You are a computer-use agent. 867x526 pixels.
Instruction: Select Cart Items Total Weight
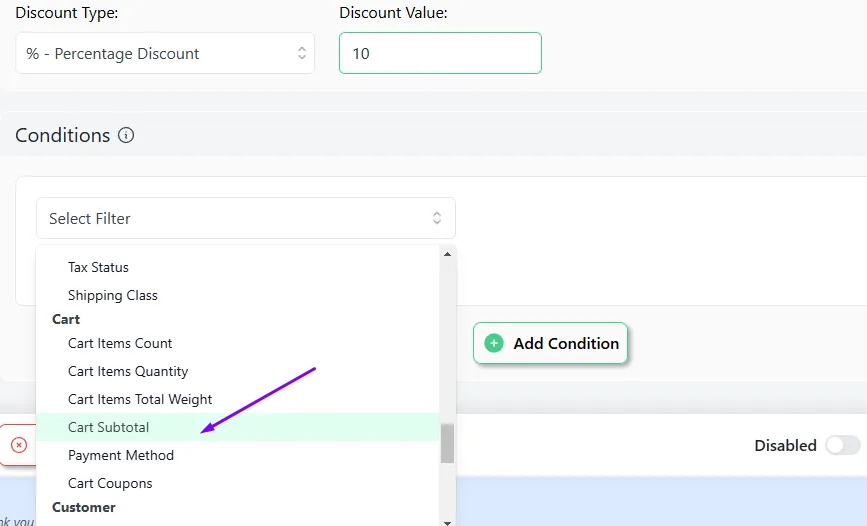click(x=140, y=399)
